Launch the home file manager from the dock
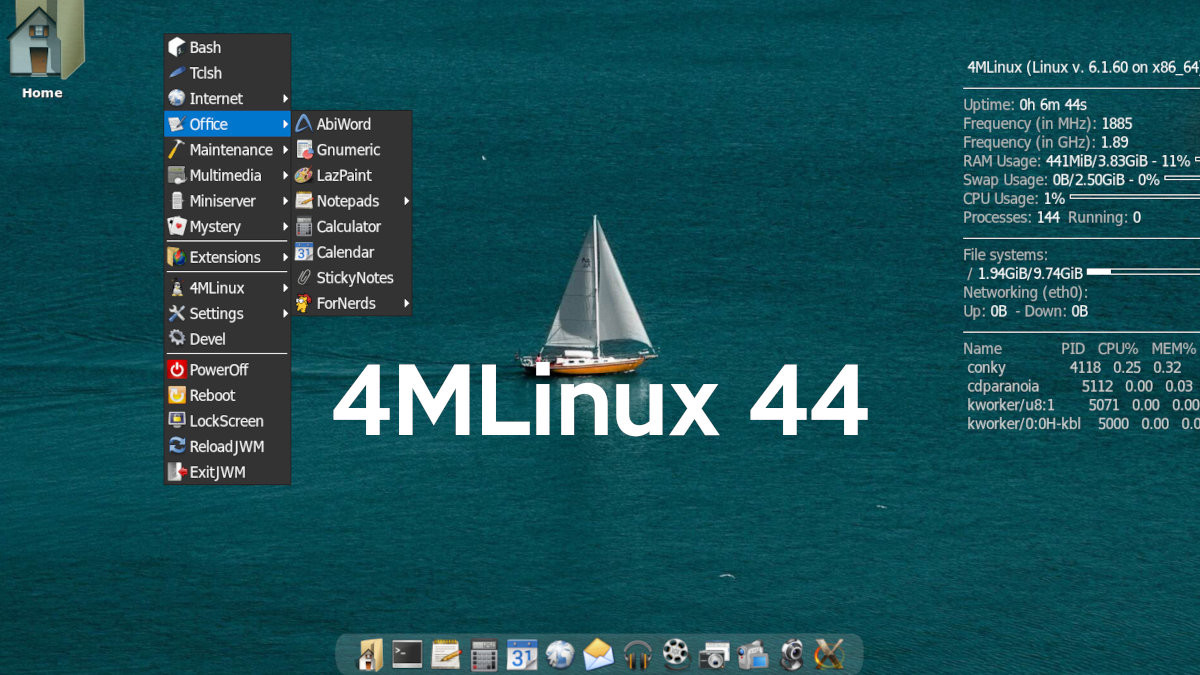 (370, 655)
